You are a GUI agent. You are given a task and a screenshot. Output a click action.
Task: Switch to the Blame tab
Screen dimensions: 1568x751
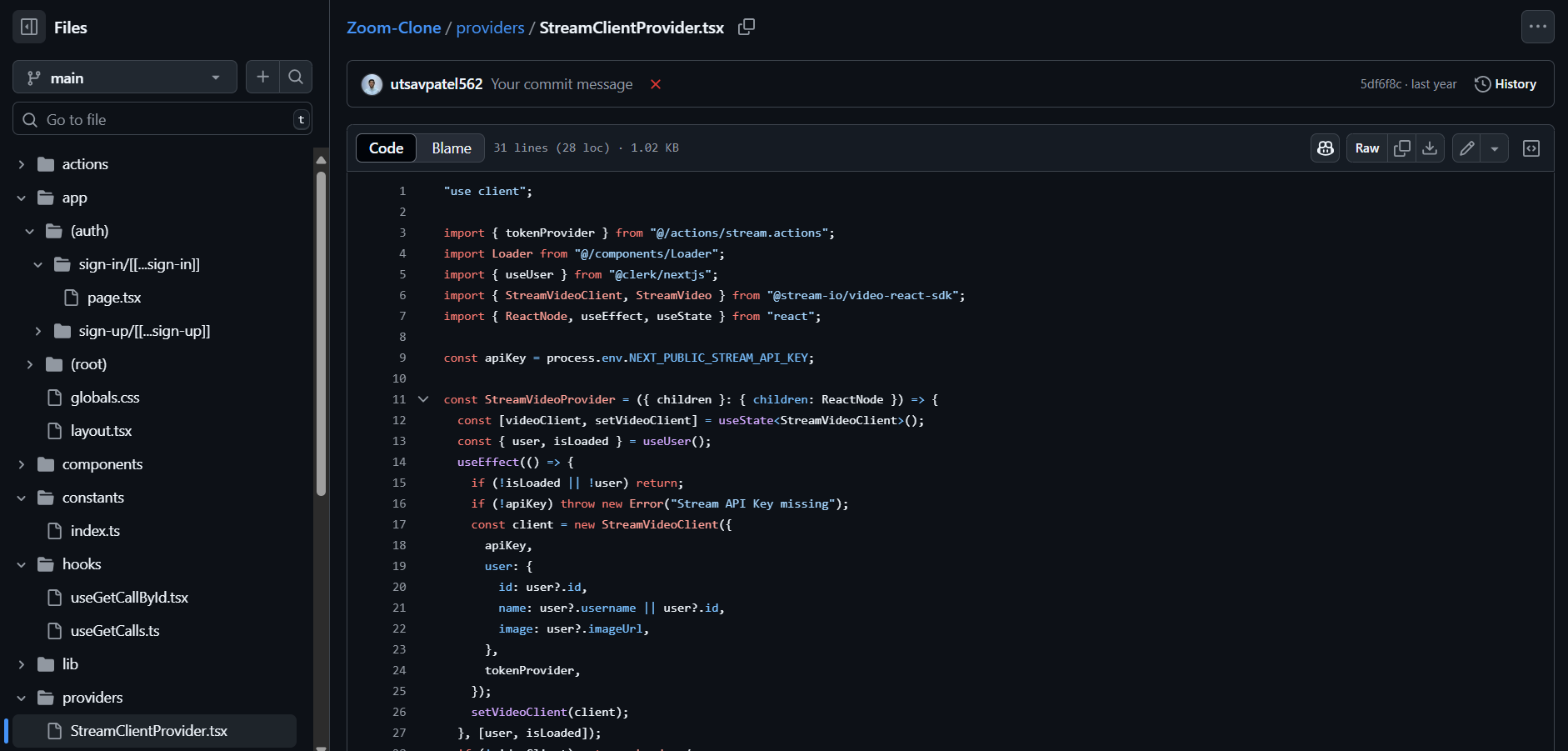click(452, 148)
